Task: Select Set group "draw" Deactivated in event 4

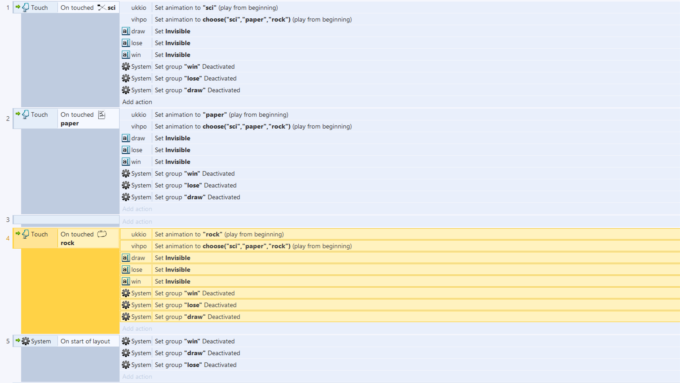Action: click(400, 317)
